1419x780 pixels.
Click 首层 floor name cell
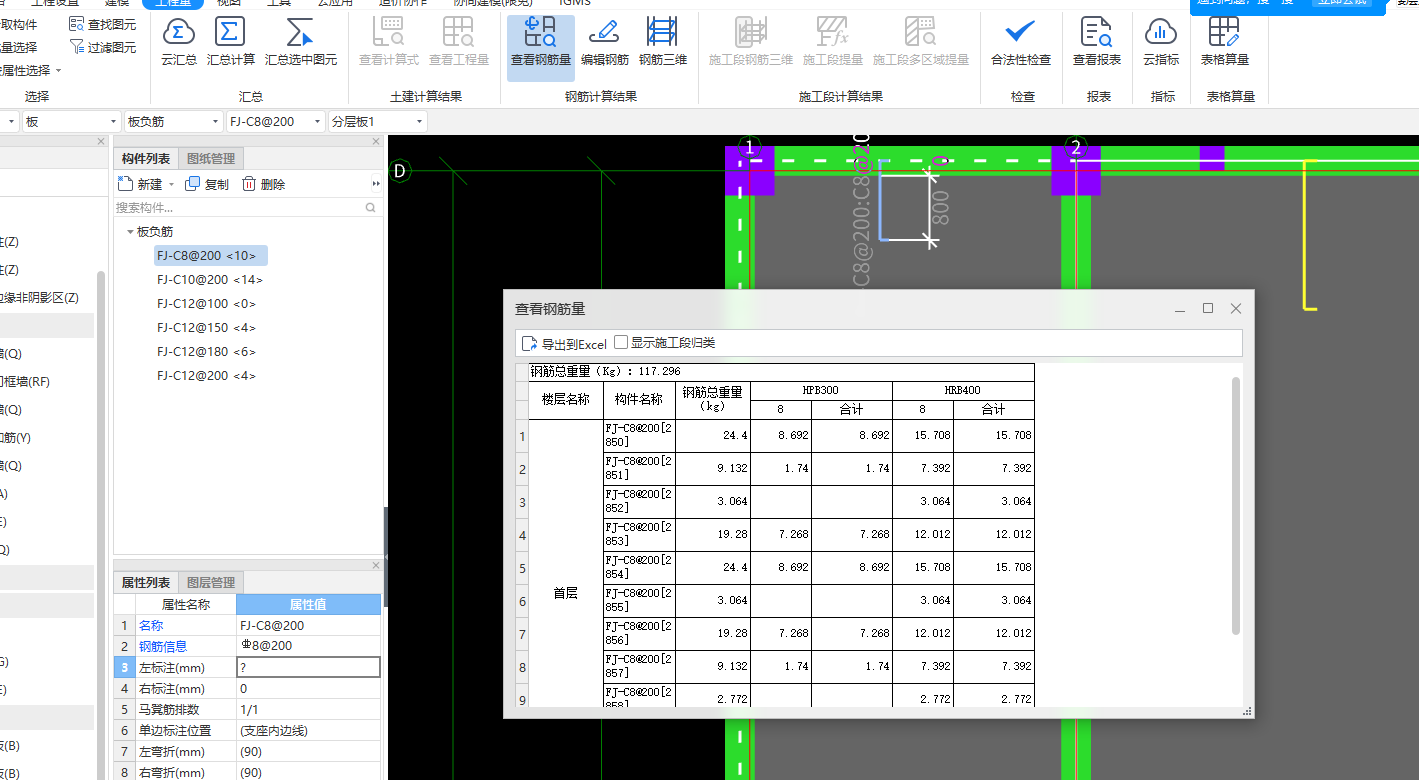point(565,593)
